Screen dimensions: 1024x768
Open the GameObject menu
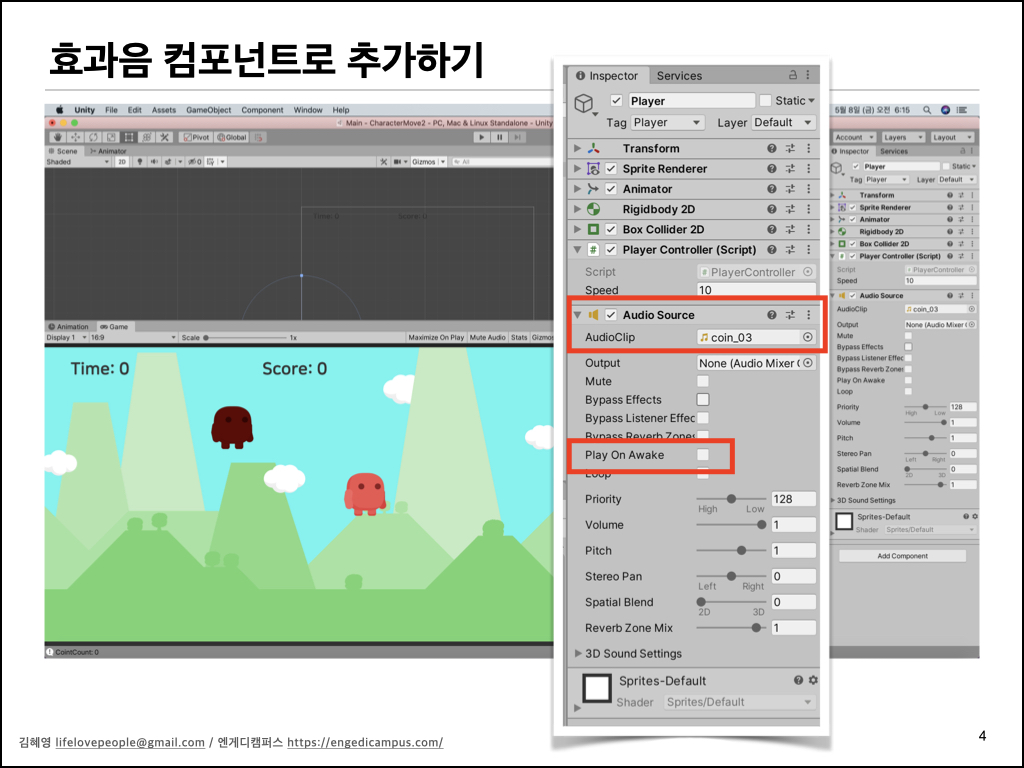208,110
